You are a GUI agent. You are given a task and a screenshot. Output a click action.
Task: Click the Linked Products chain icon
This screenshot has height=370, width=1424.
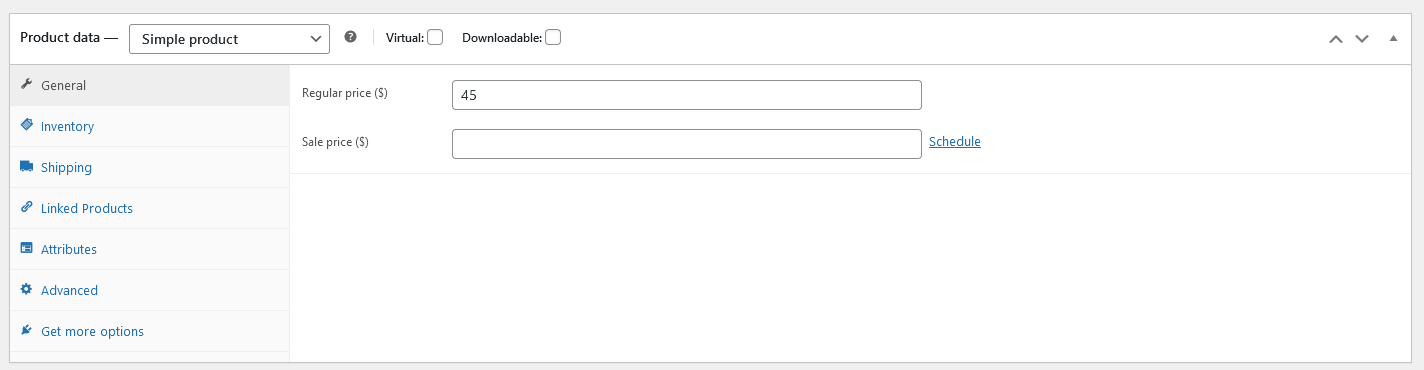(27, 208)
